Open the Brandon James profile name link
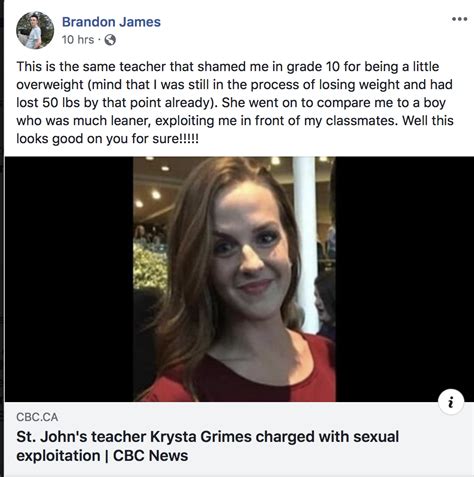The height and width of the screenshot is (477, 474). (111, 22)
